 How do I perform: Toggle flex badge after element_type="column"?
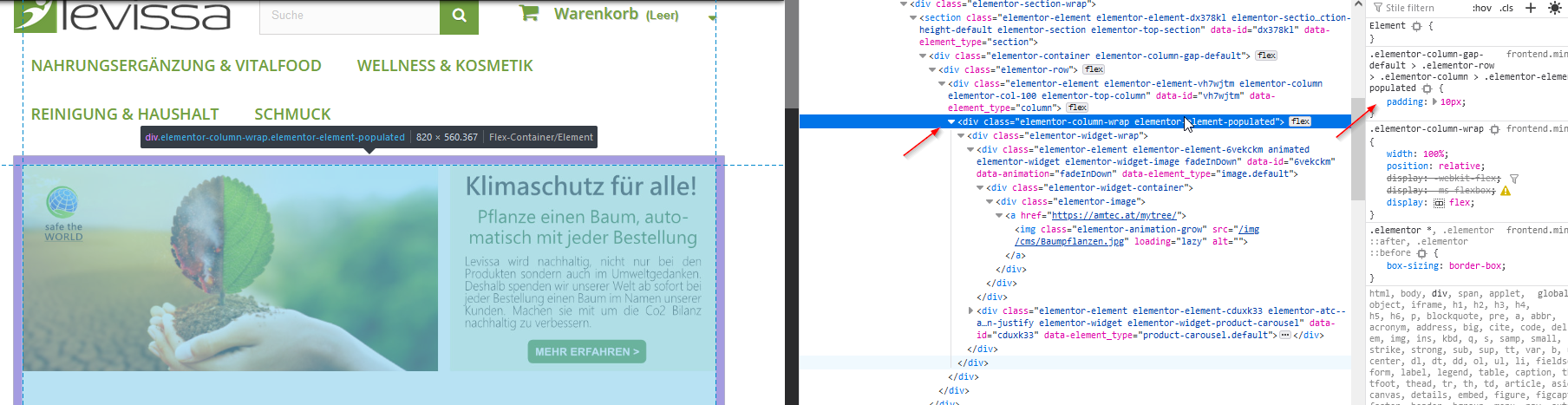[1077, 108]
